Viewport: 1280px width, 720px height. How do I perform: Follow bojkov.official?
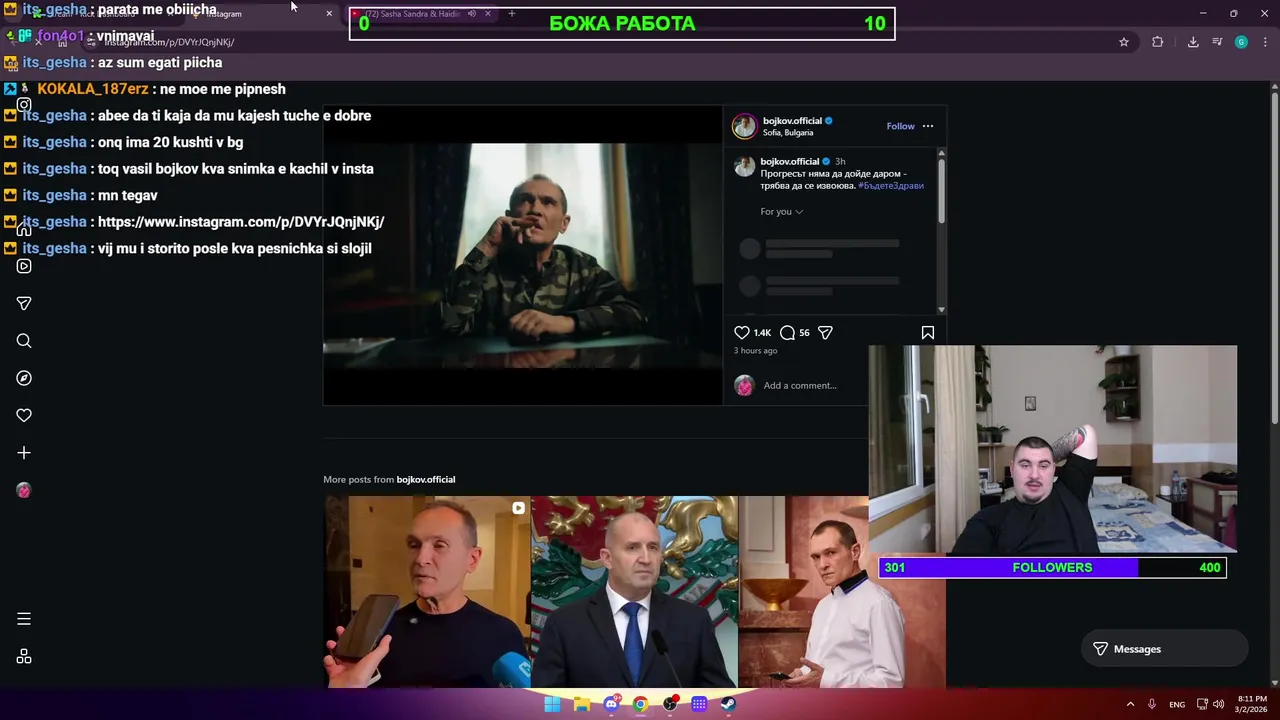pos(900,126)
